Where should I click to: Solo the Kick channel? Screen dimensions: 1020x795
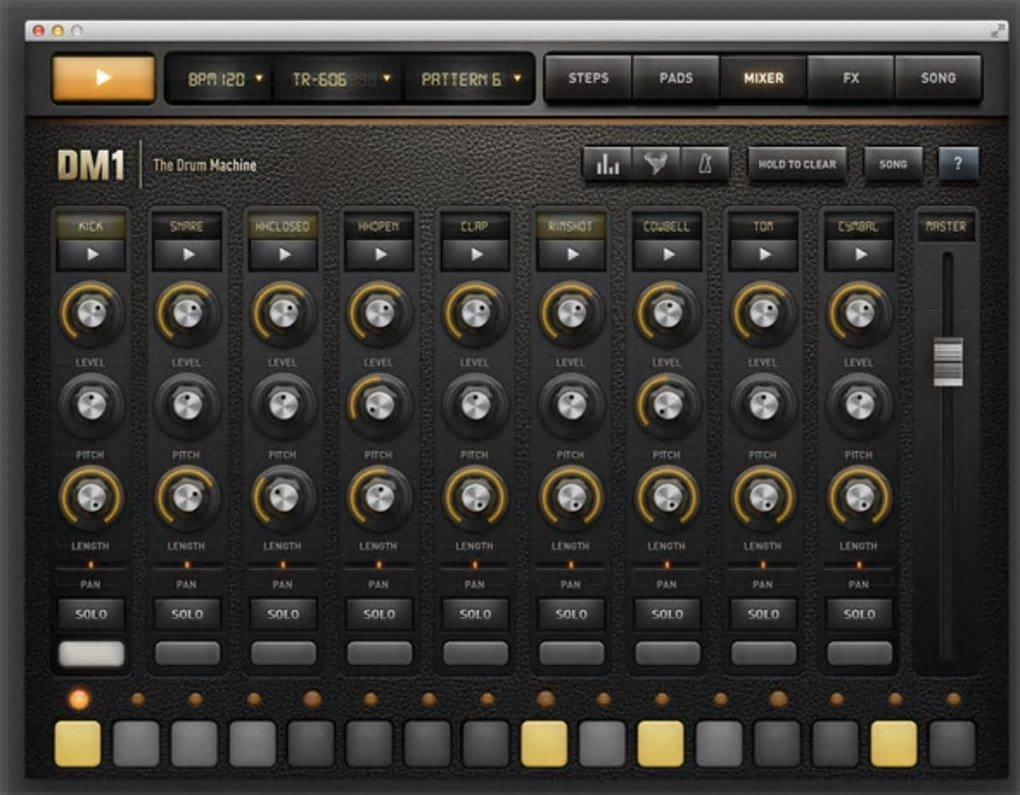(91, 614)
